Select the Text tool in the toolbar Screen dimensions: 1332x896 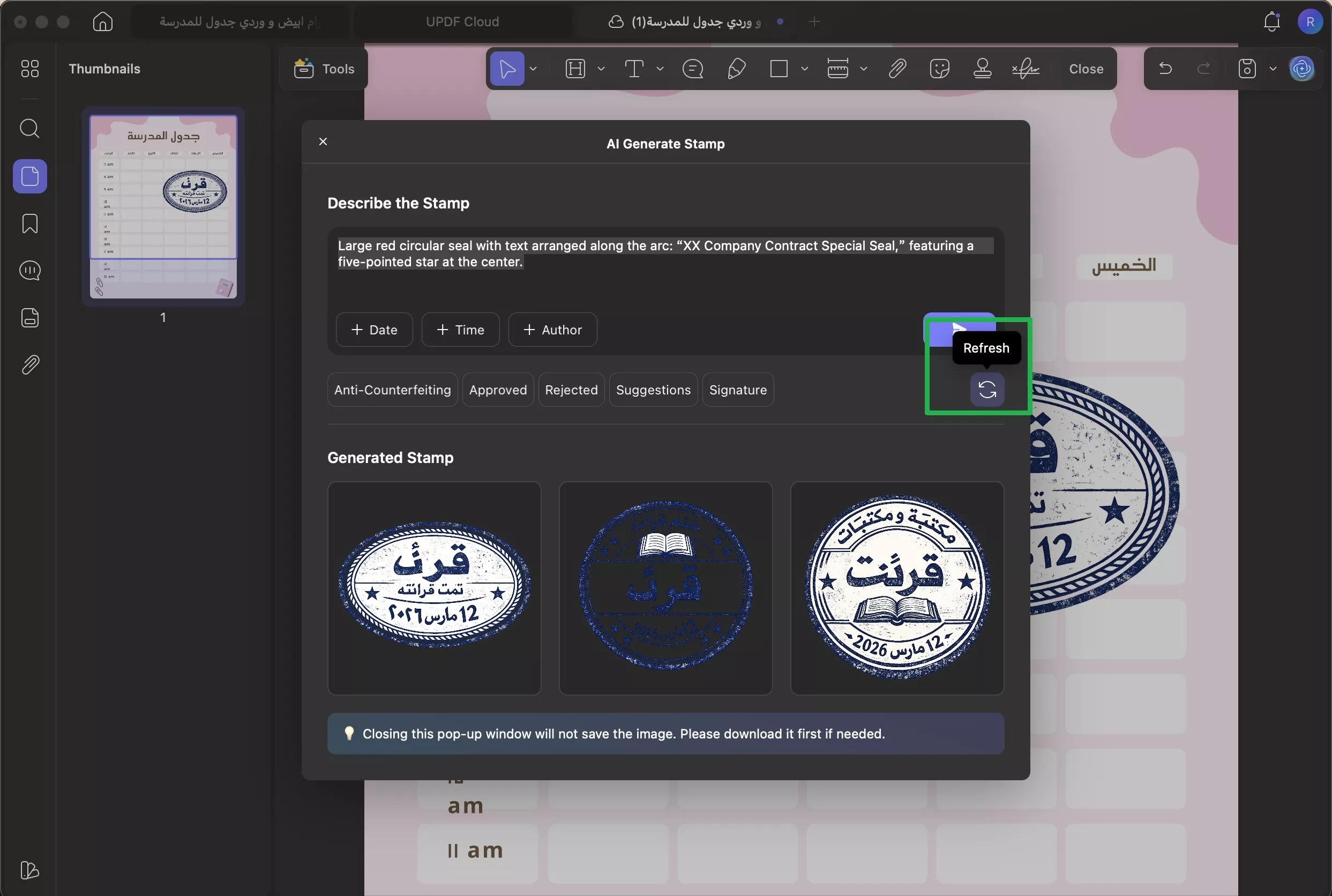point(633,69)
